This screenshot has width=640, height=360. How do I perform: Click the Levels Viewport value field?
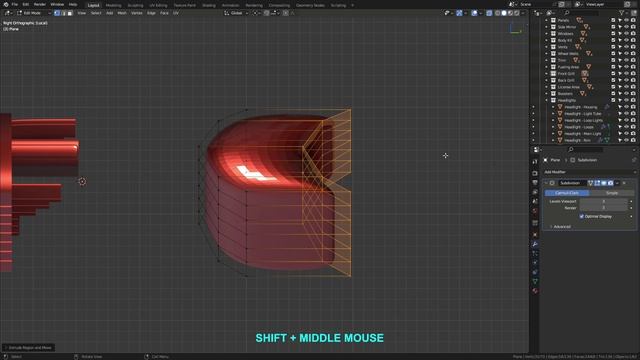point(604,201)
